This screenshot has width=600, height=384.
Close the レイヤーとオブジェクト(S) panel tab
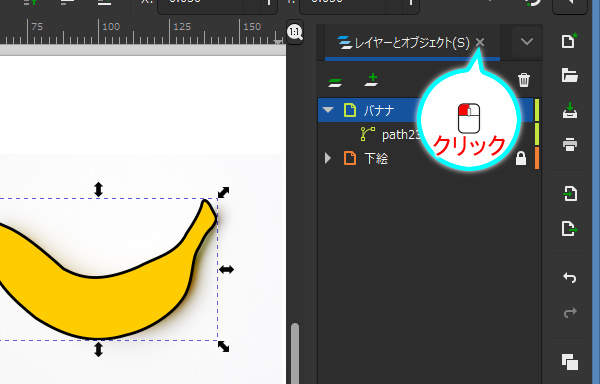point(480,42)
